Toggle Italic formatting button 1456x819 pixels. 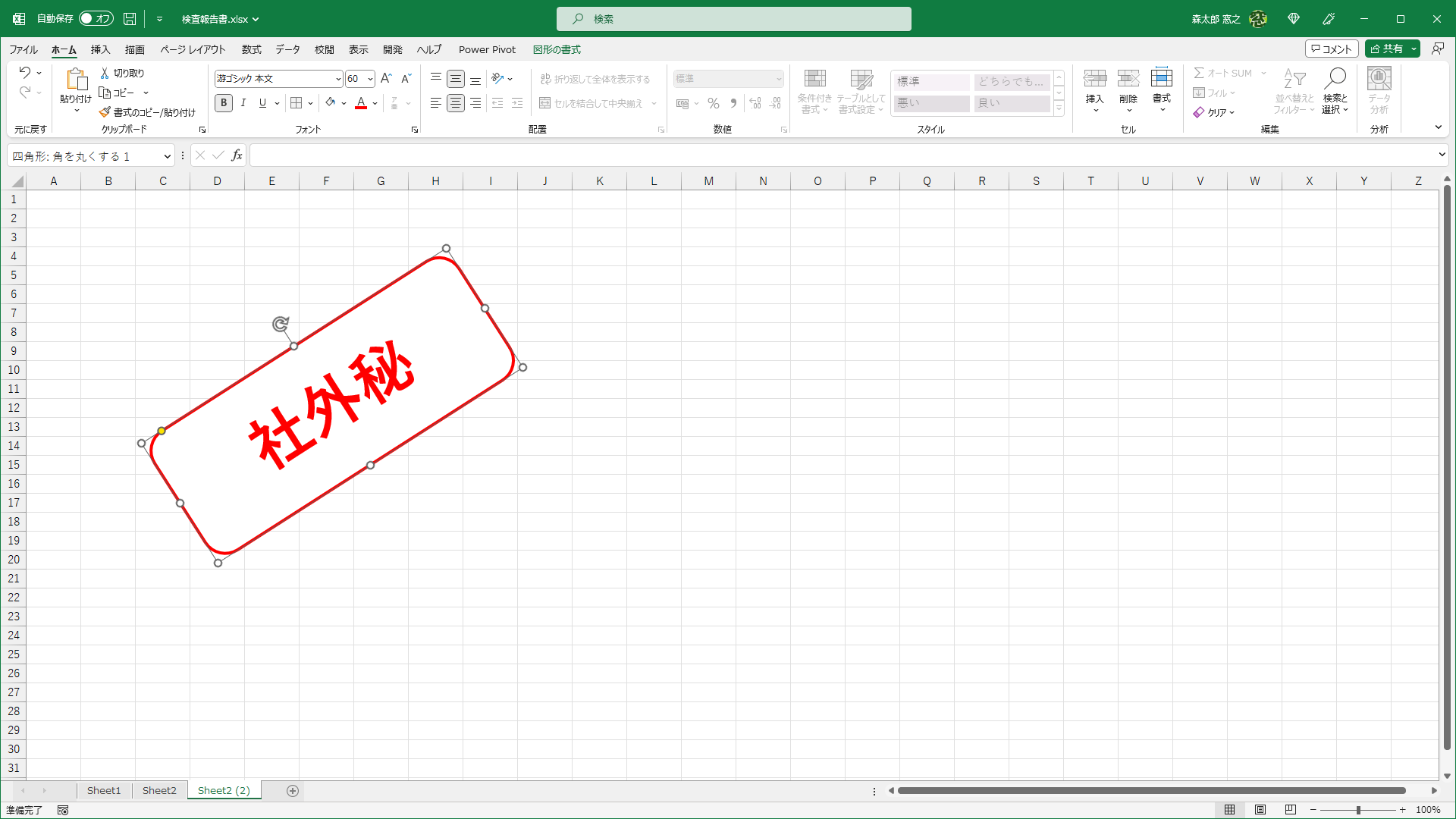243,103
